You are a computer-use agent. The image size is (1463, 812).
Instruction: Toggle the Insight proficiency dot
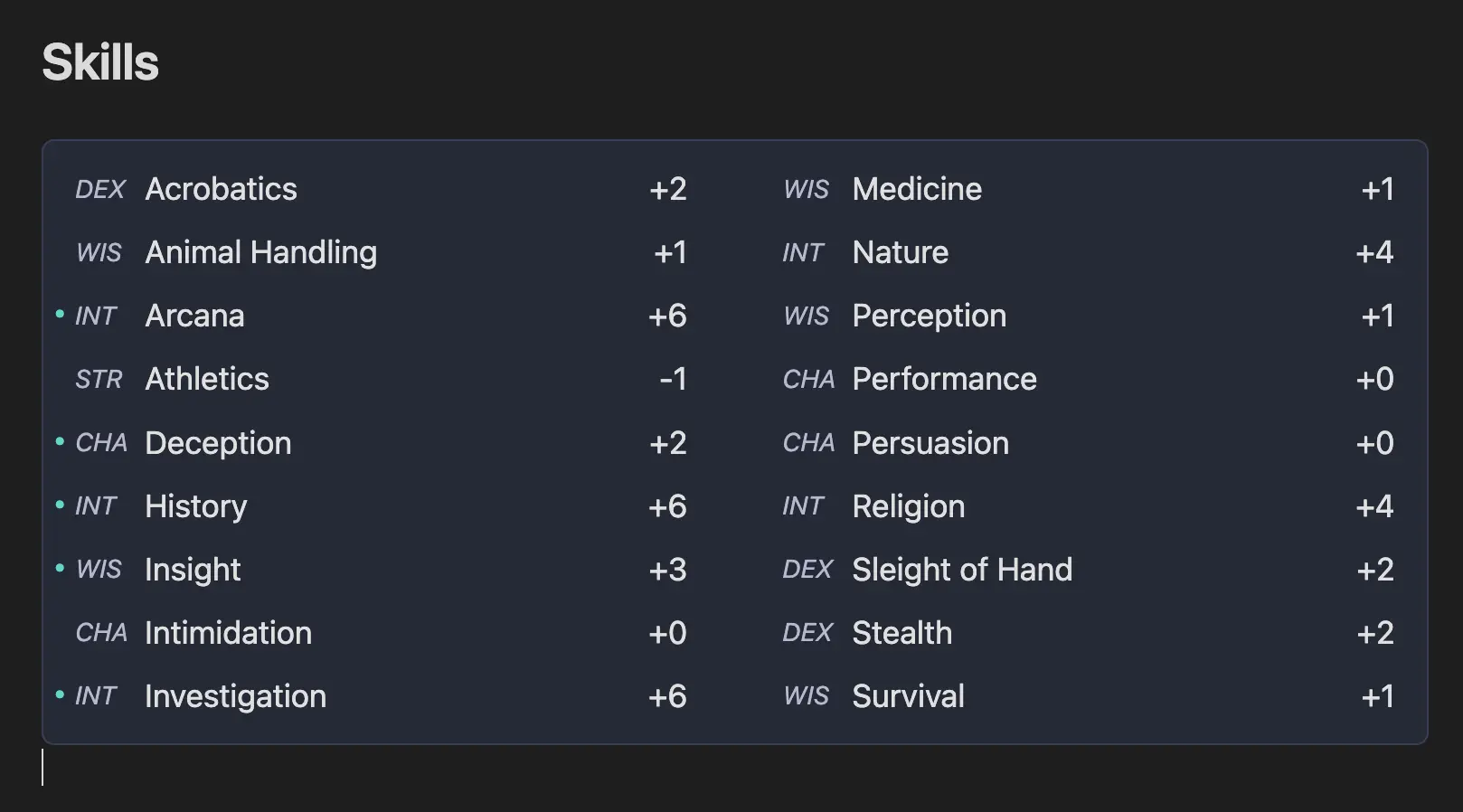(60, 568)
